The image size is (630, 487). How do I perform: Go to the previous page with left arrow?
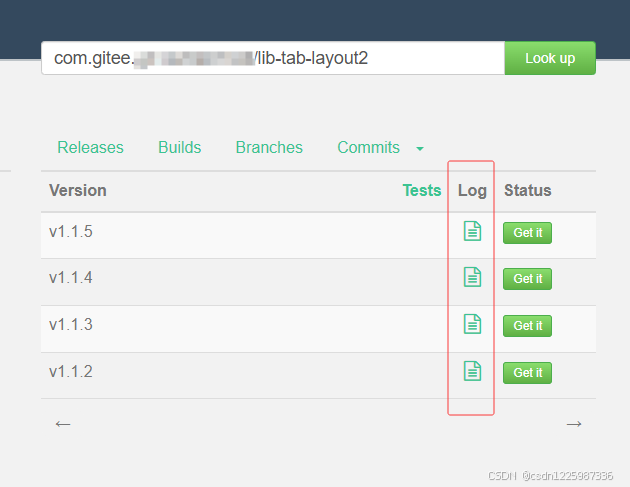click(63, 424)
